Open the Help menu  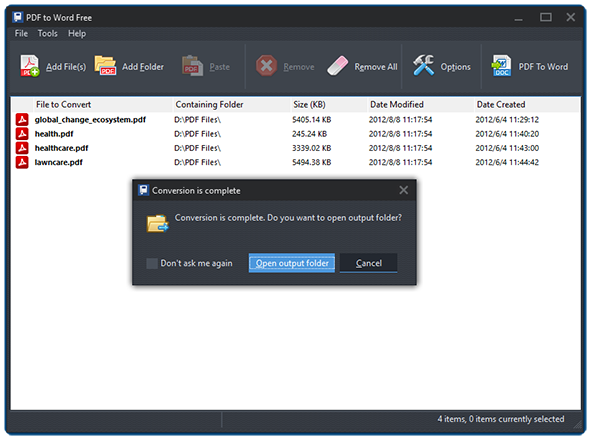coord(77,33)
